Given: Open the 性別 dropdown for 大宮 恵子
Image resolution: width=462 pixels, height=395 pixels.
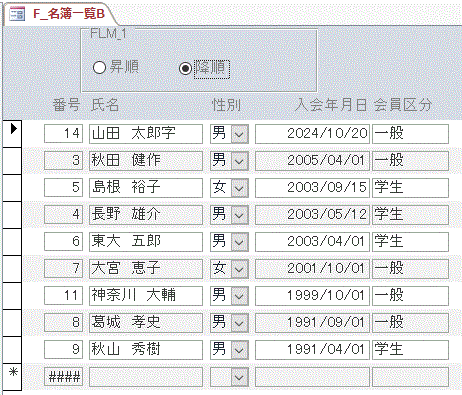Looking at the screenshot, I should click(240, 269).
